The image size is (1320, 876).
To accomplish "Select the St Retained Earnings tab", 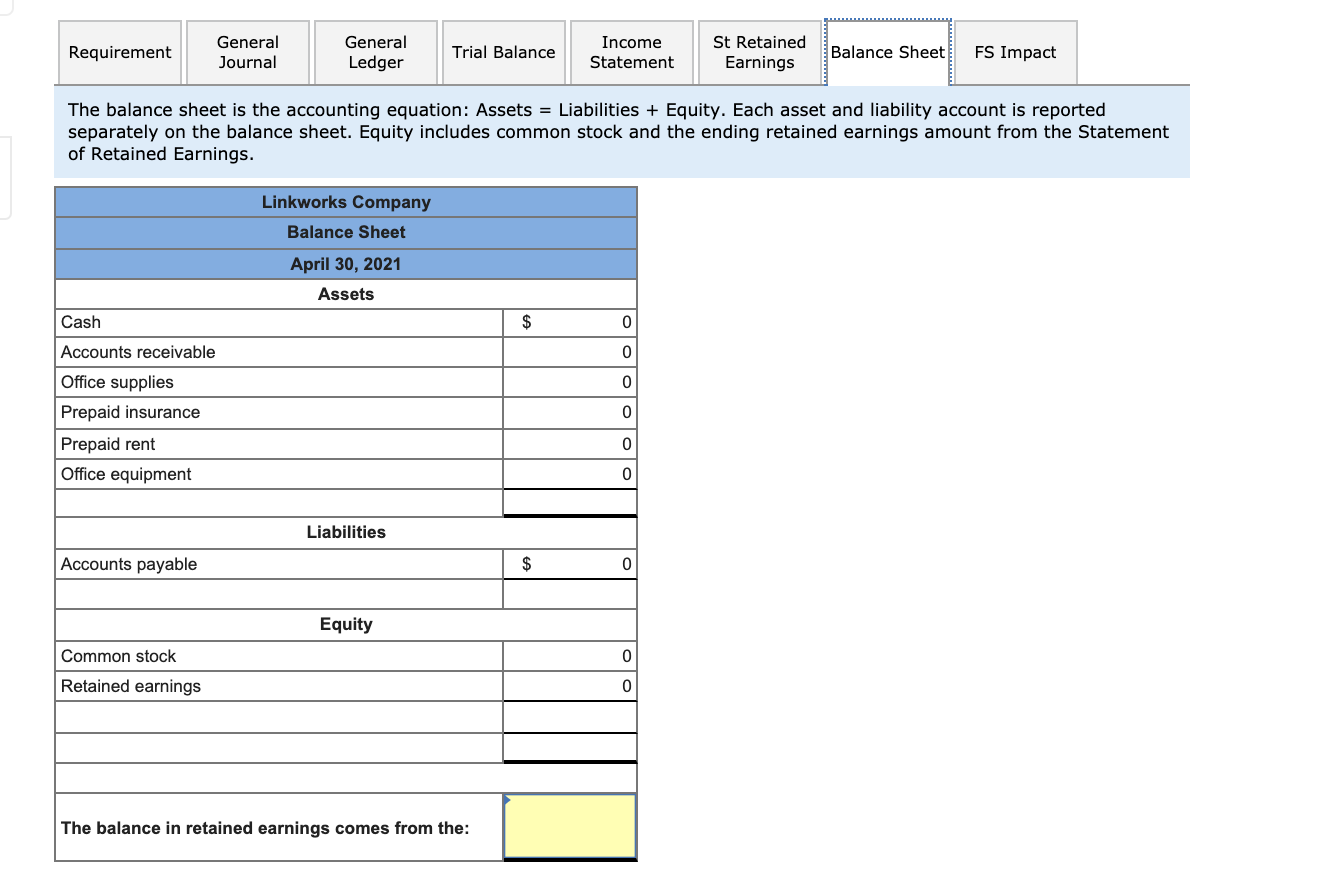I will 759,52.
